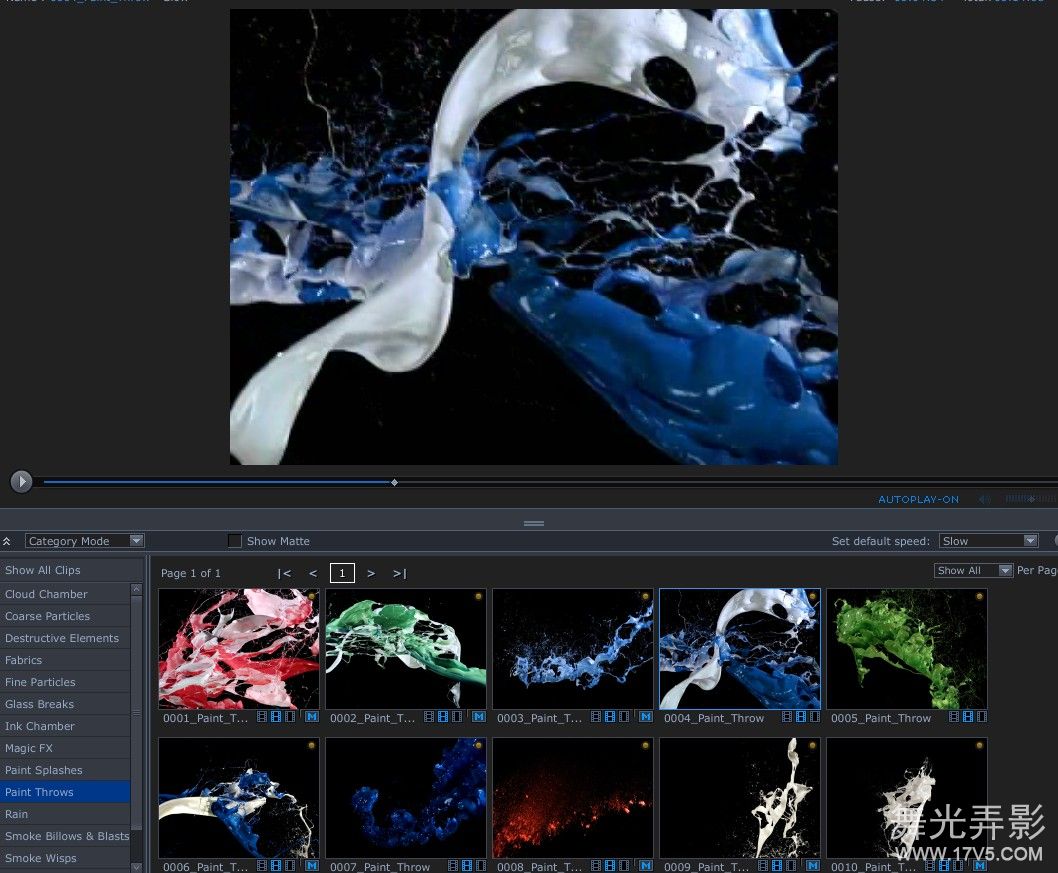The image size is (1058, 873).
Task: Click first filmstrip icon under 0004_Paint_Throw
Action: 787,716
